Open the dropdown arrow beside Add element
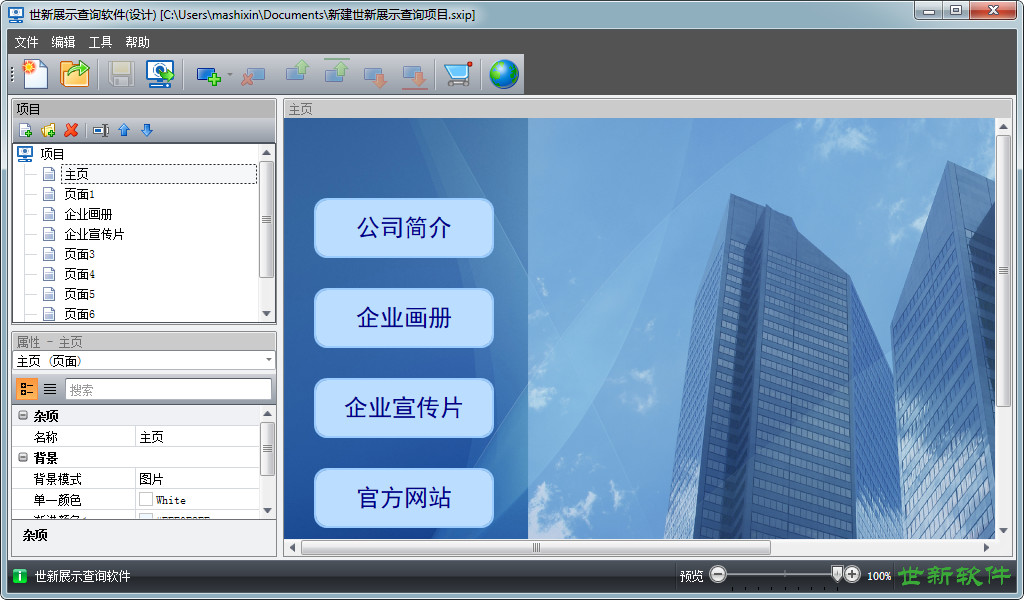Viewport: 1024px width, 600px height. point(230,75)
